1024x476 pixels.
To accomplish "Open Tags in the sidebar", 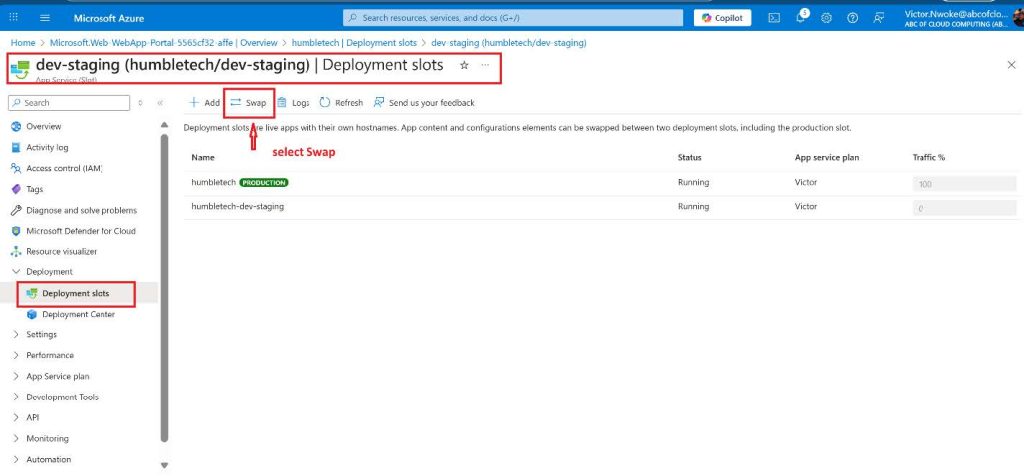I will 34,189.
